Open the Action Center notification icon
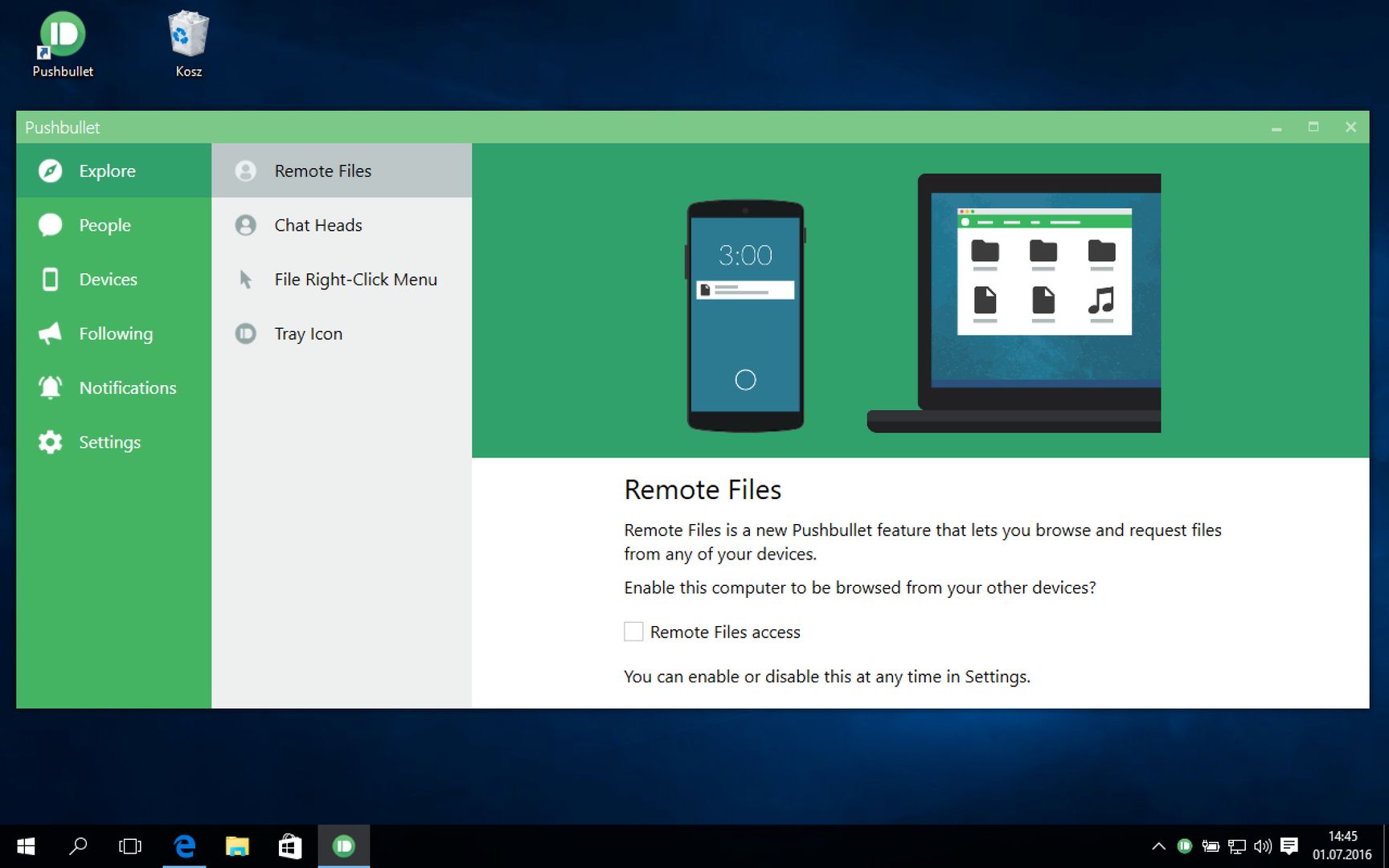The image size is (1389, 868). pos(1289,846)
